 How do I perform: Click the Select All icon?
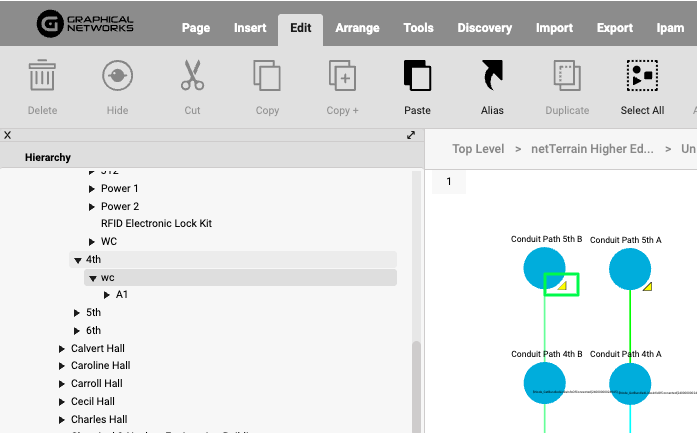641,77
